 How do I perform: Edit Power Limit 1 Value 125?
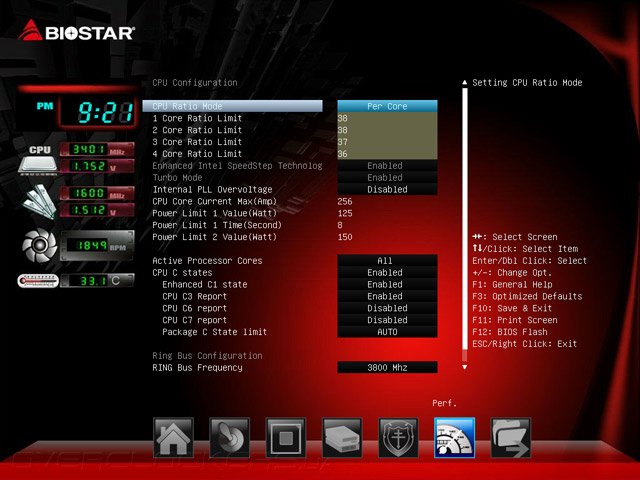[x=345, y=213]
